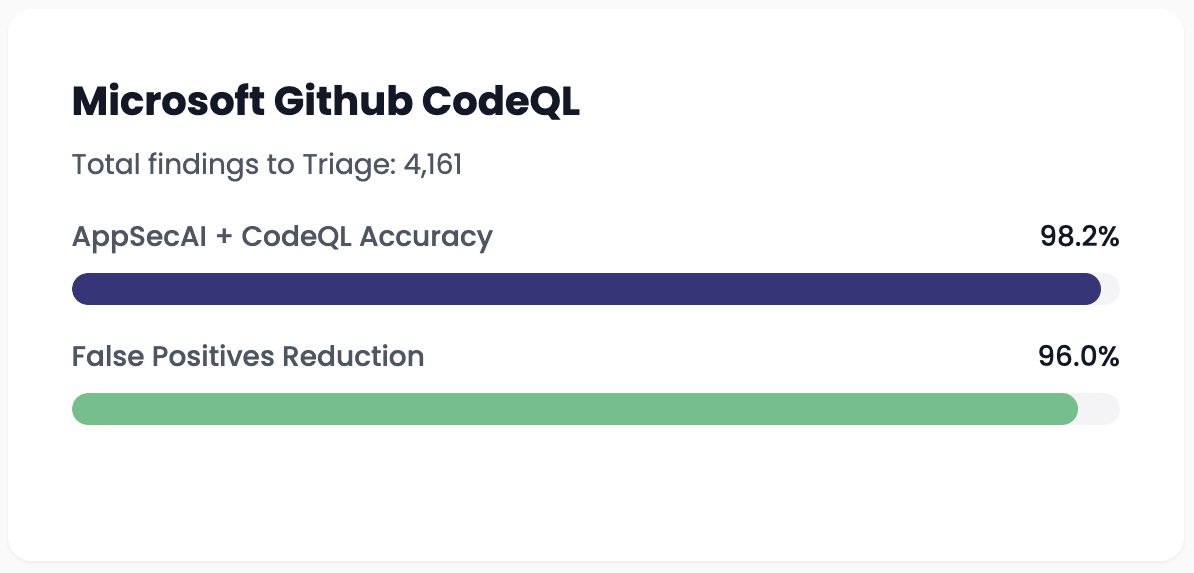Click the word Microsoft in the title
Image resolution: width=1194 pixels, height=573 pixels.
coord(168,102)
